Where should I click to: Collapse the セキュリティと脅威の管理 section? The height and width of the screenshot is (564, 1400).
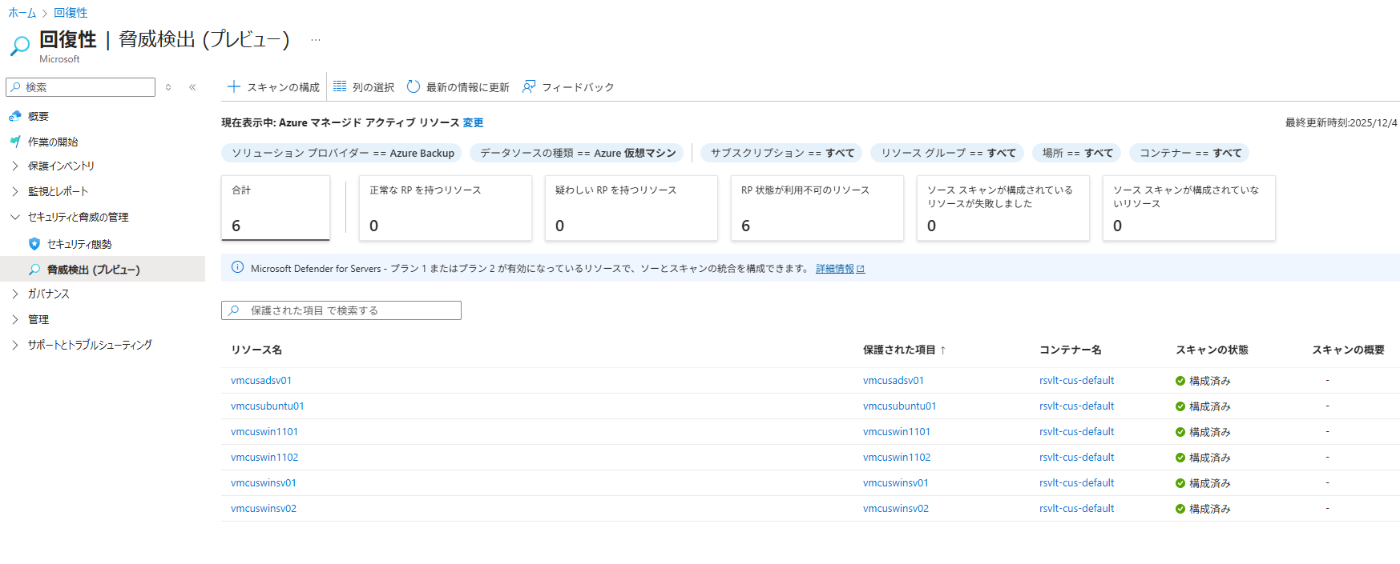tap(69, 217)
